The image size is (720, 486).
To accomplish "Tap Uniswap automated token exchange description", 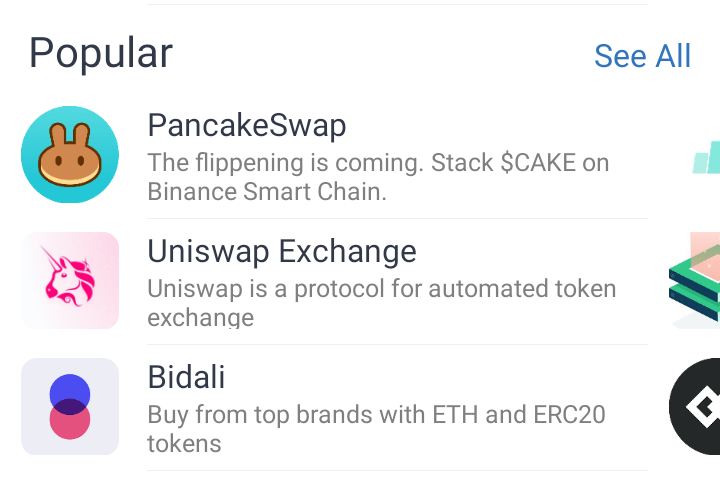I will tap(382, 303).
